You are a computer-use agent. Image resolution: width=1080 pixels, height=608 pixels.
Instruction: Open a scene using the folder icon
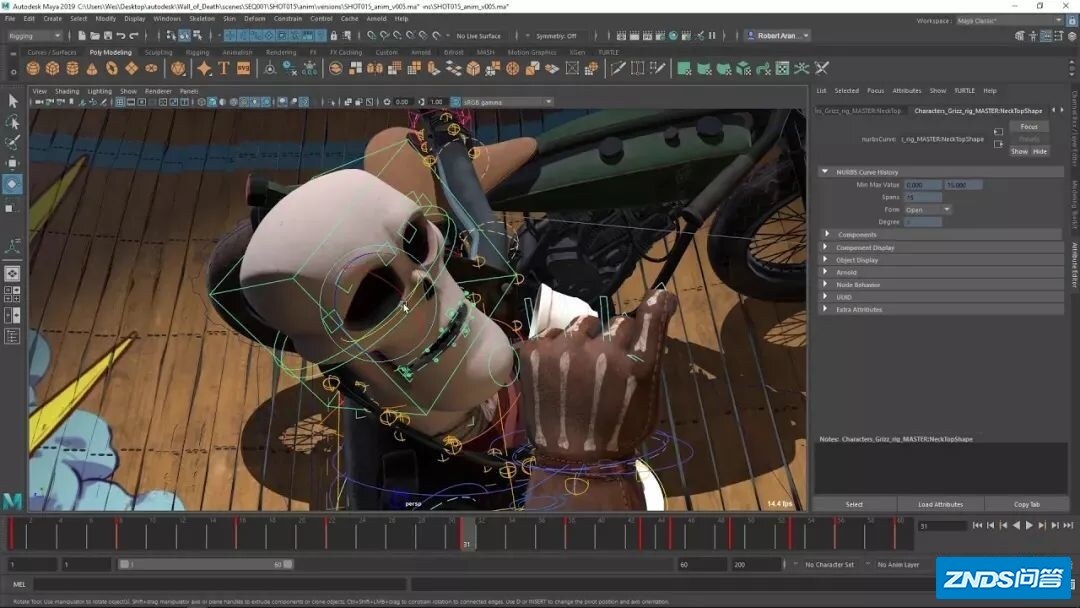[x=95, y=36]
